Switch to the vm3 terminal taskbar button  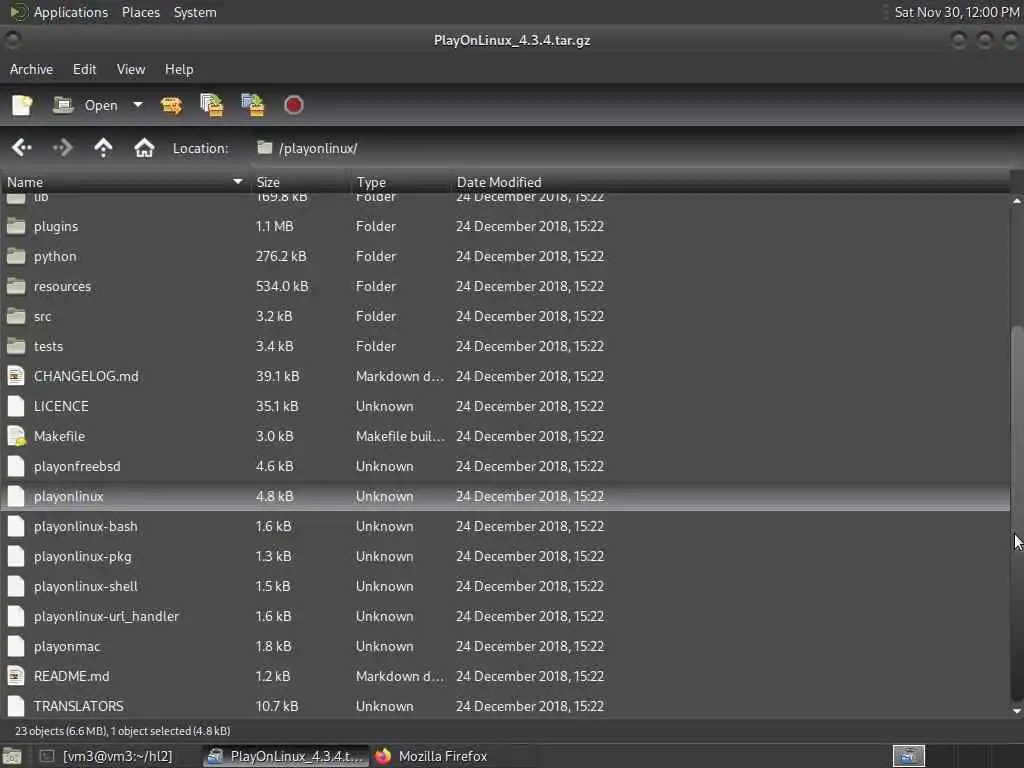point(108,756)
